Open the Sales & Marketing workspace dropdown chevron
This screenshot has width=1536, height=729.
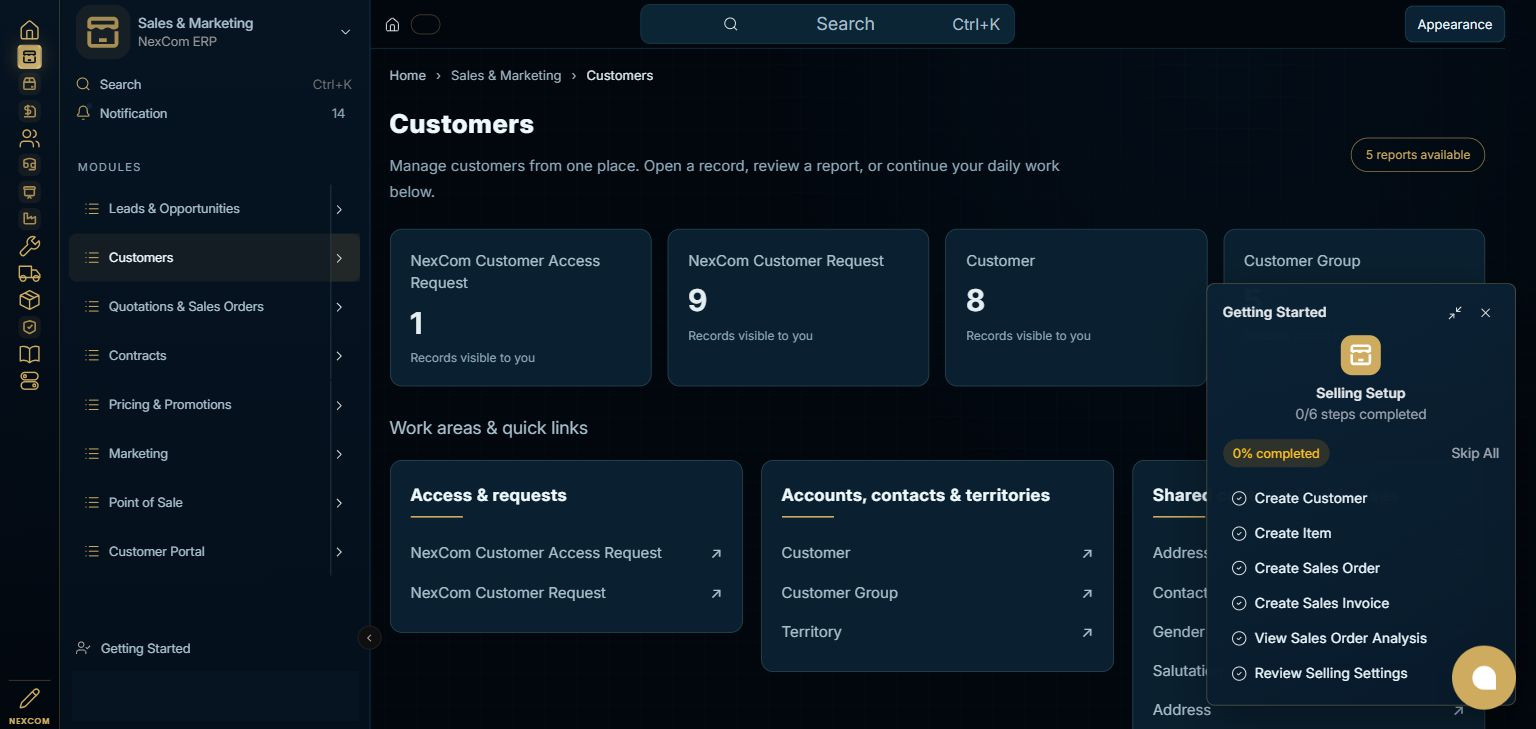pyautogui.click(x=345, y=32)
